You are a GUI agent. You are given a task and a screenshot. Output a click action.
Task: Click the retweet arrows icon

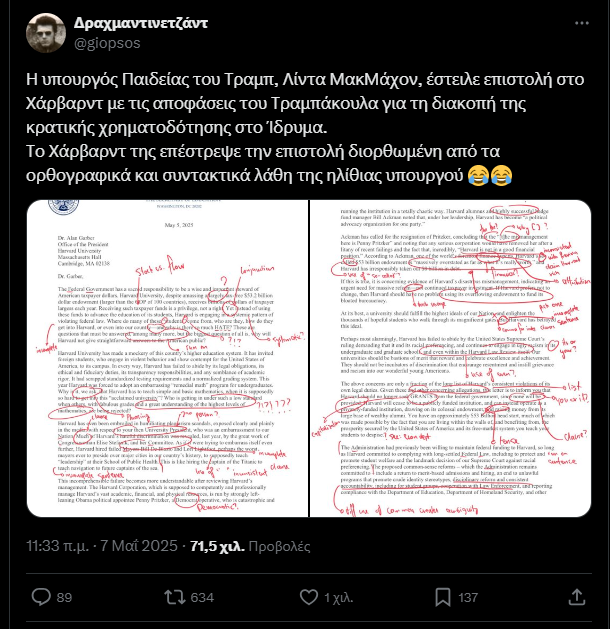coord(175,597)
